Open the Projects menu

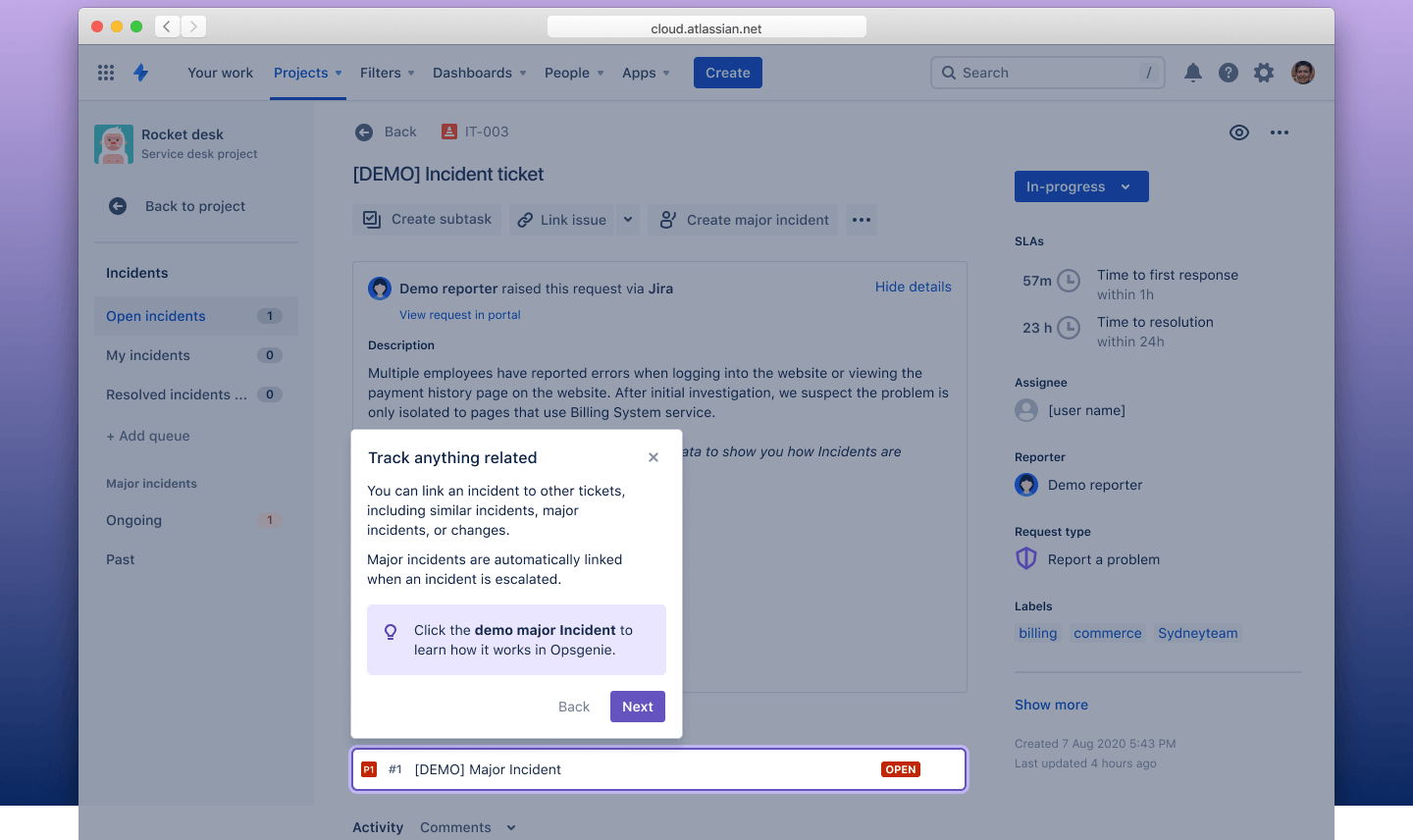tap(301, 72)
